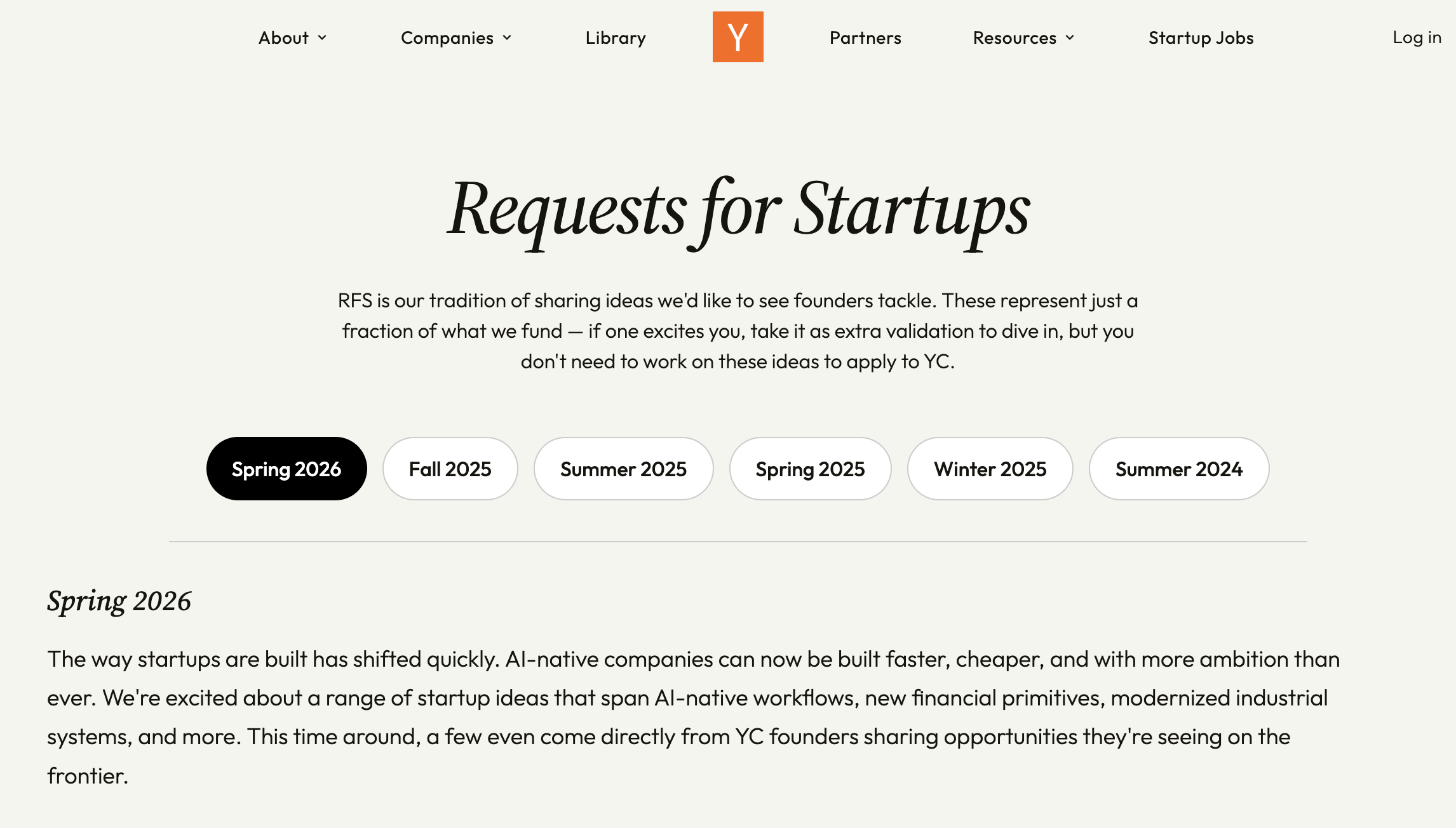Expand the About menu chevron
The width and height of the screenshot is (1456, 828).
tap(323, 38)
